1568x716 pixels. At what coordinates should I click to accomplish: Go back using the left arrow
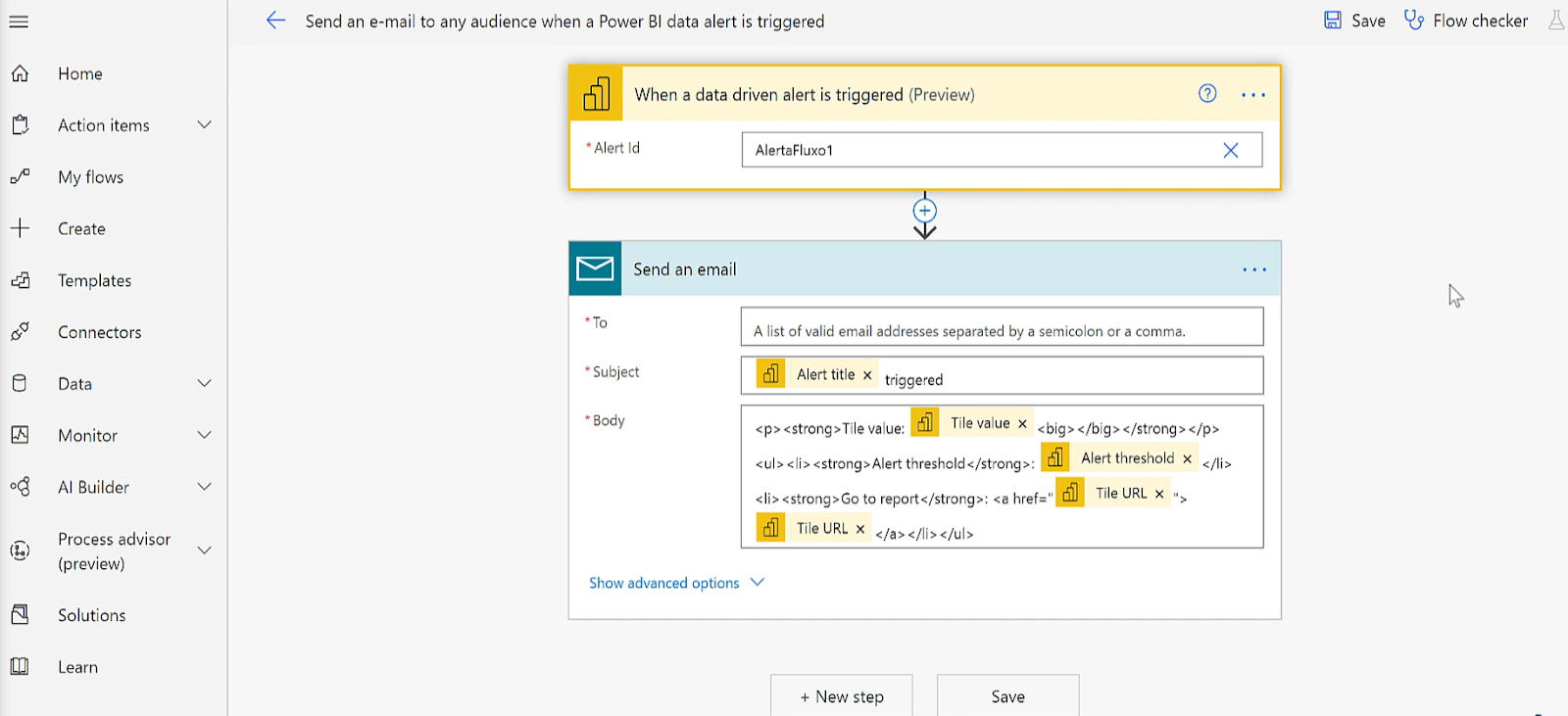[x=275, y=21]
